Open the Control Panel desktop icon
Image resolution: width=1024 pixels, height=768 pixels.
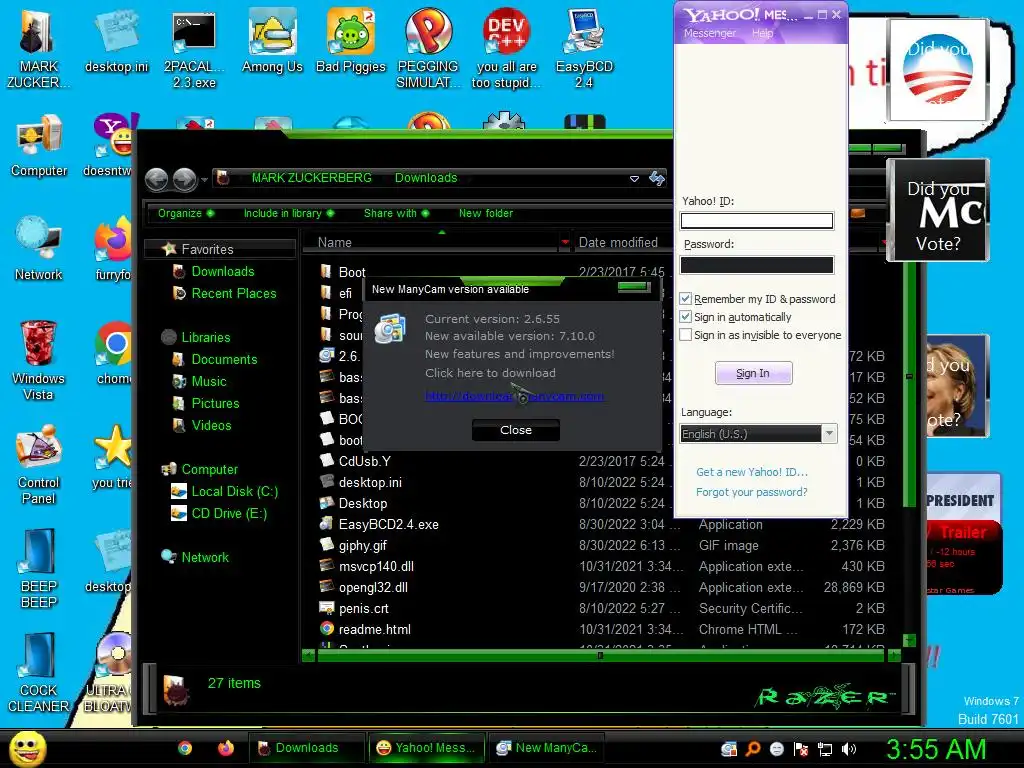(x=39, y=464)
